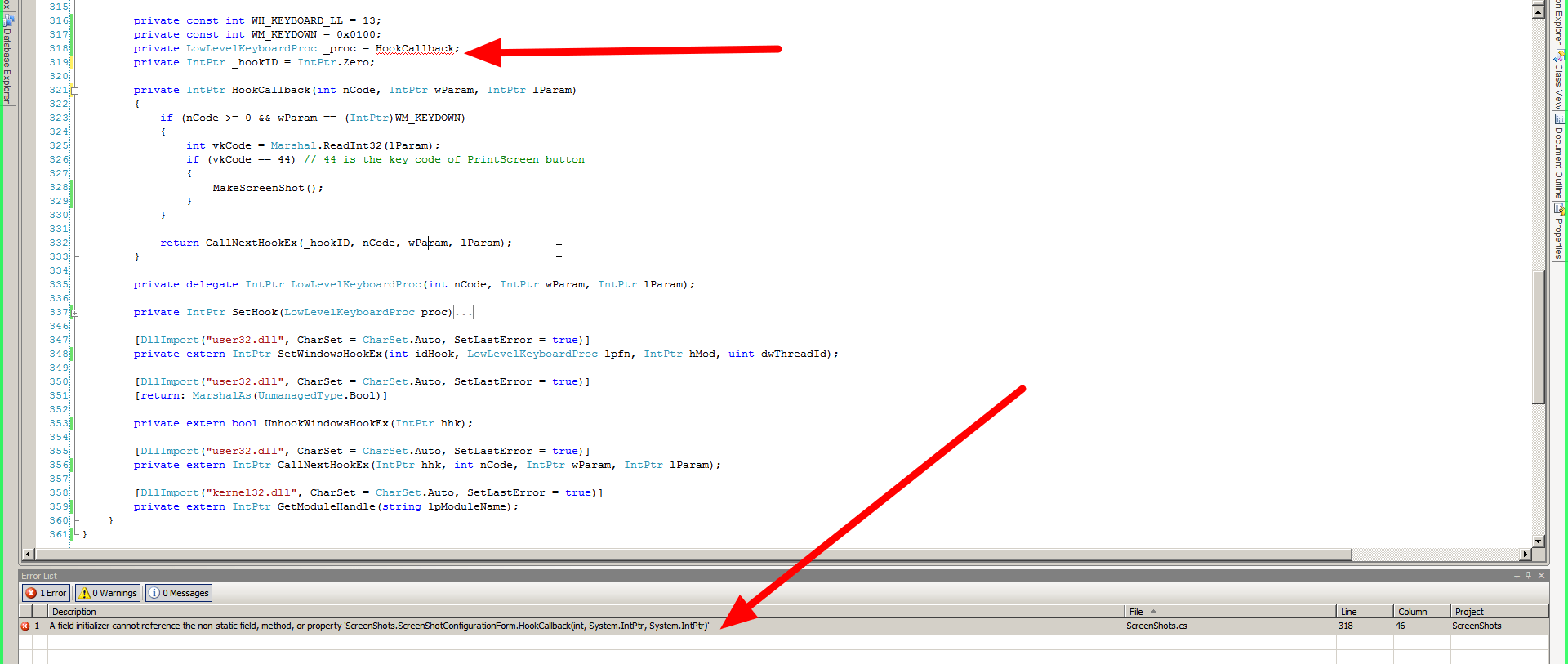Click the editor horizontal scrollbar right arrow
The width and height of the screenshot is (1568, 664).
point(1525,555)
